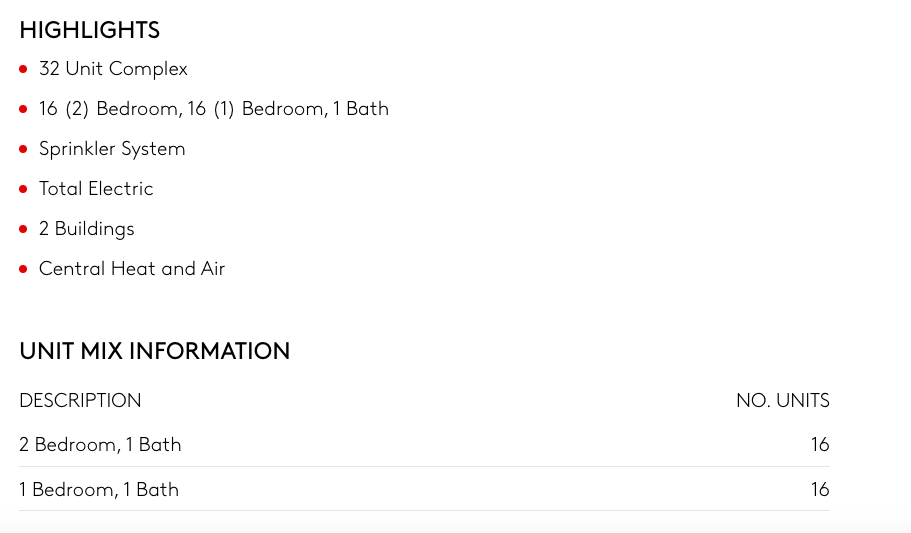Screen dimensions: 911x533
Task: Click the unit count for 1 Bedroom row
Action: coord(819,490)
